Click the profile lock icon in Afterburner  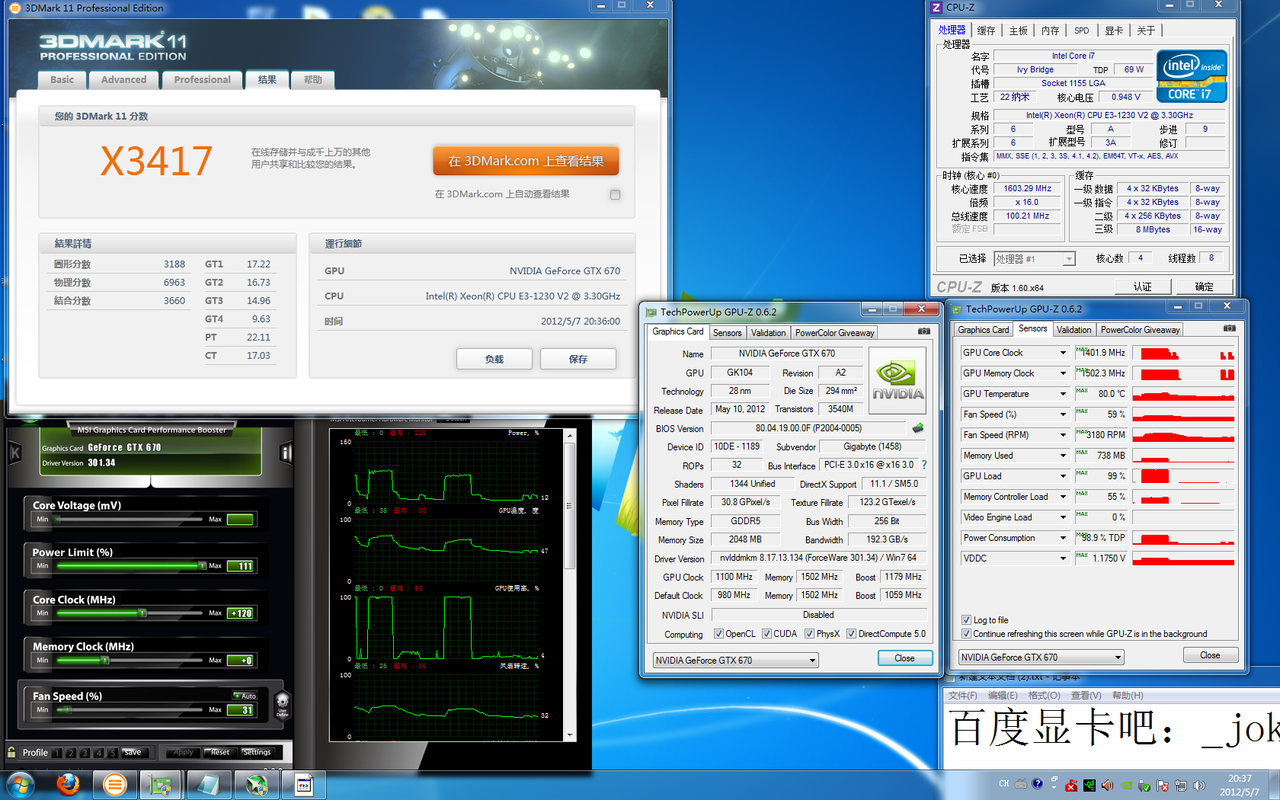click(11, 752)
